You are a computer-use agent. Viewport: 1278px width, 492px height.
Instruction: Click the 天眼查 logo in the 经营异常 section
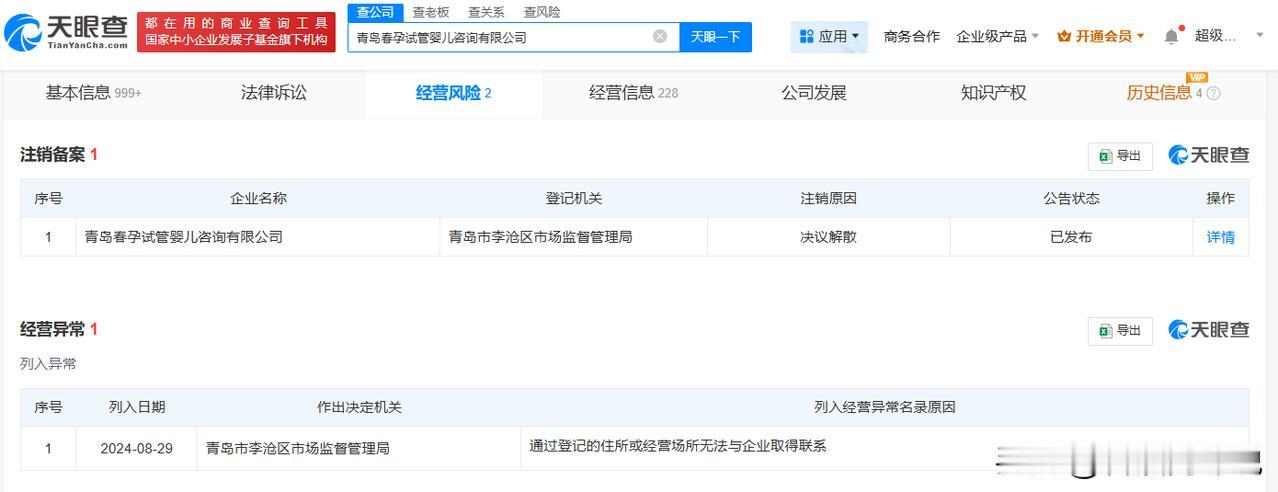[1208, 330]
